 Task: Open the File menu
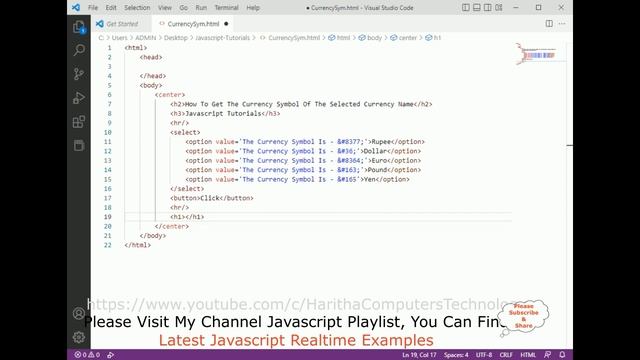(x=93, y=7)
